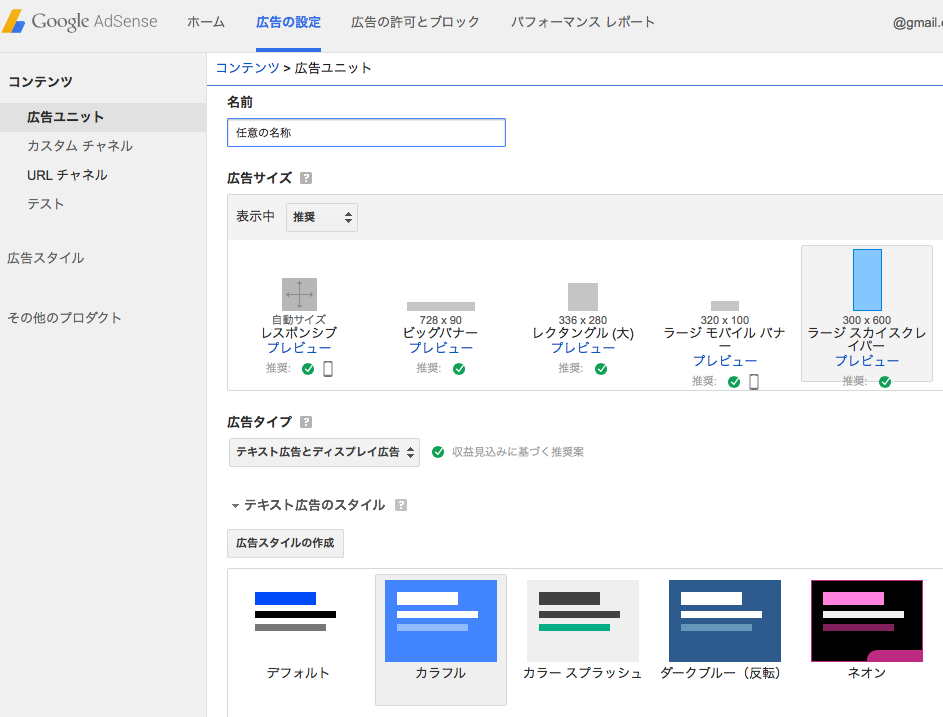The width and height of the screenshot is (943, 717).
Task: Click the ラージ スカイスクレイパー プレビュー link
Action: click(x=867, y=361)
